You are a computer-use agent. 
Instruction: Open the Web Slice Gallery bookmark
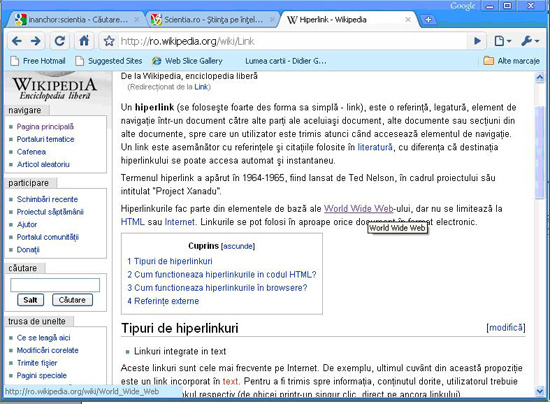(x=187, y=61)
